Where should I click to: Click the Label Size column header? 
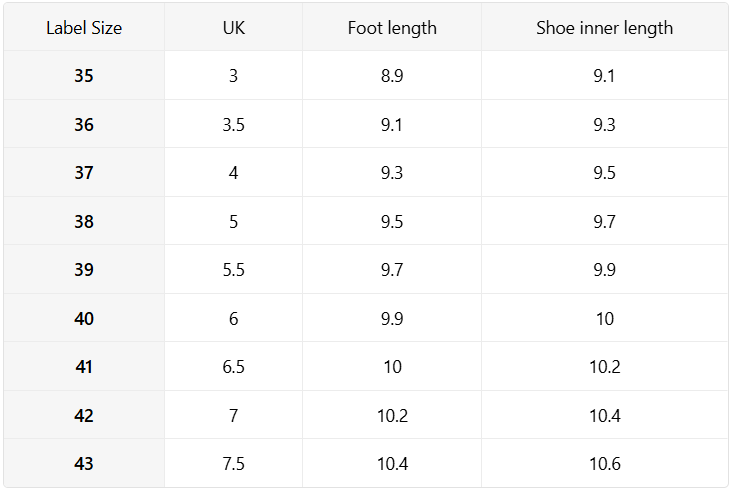84,28
